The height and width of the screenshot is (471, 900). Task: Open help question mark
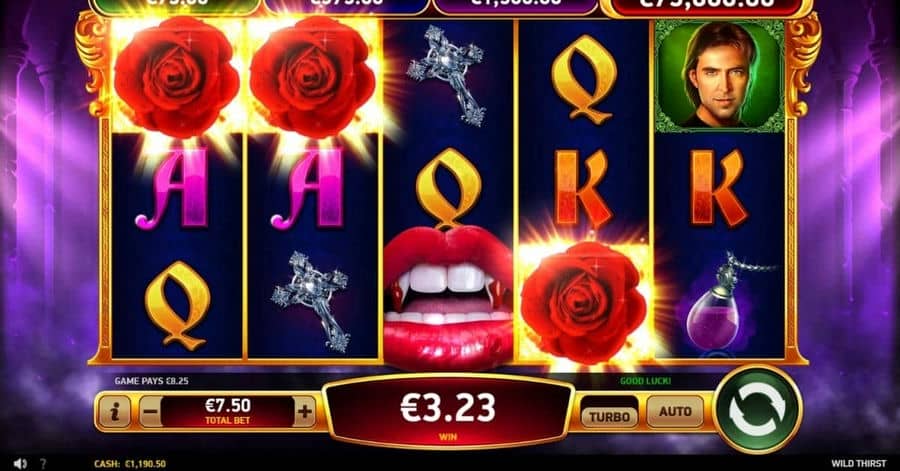click(x=43, y=464)
